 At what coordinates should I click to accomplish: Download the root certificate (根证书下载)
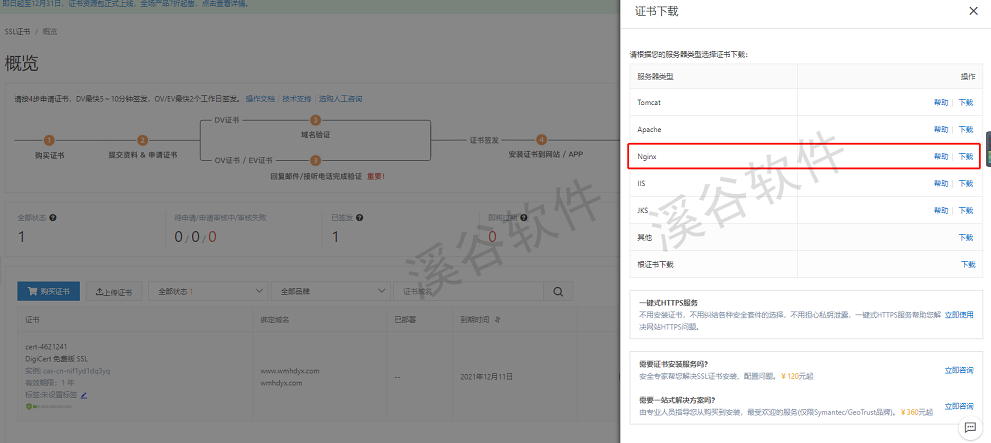[x=968, y=264]
